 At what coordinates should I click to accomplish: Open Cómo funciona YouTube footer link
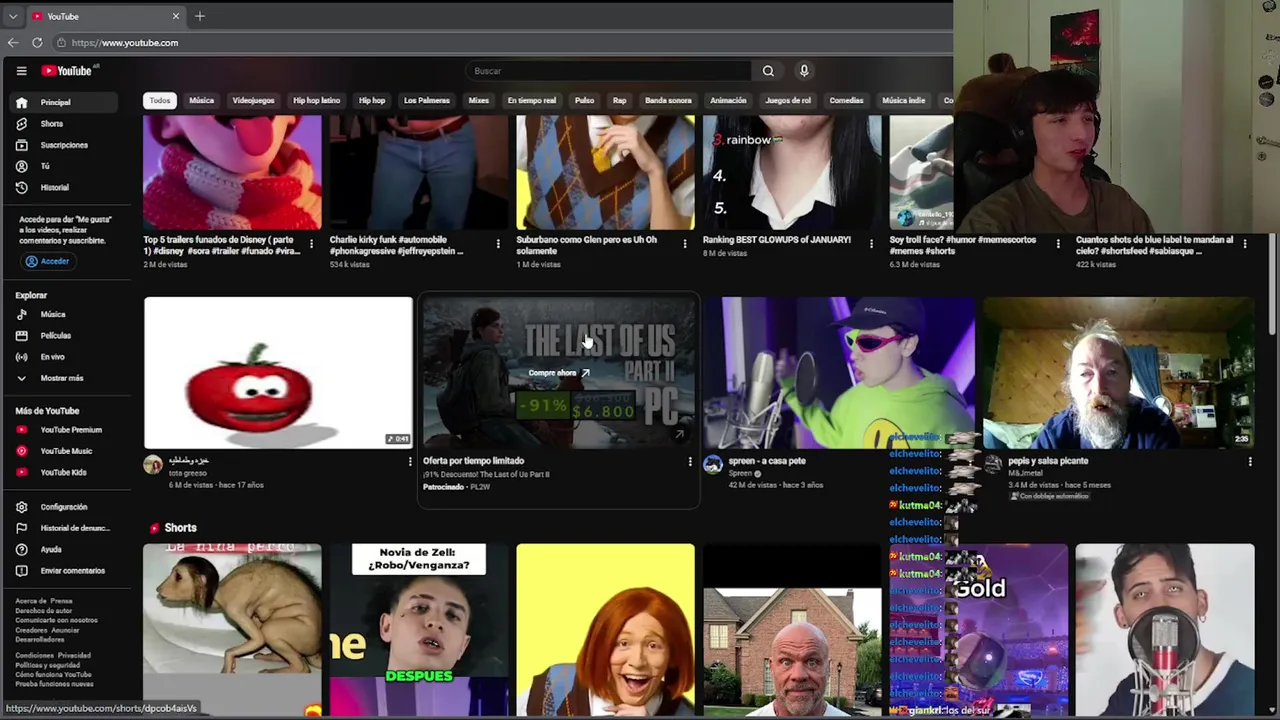click(x=53, y=674)
